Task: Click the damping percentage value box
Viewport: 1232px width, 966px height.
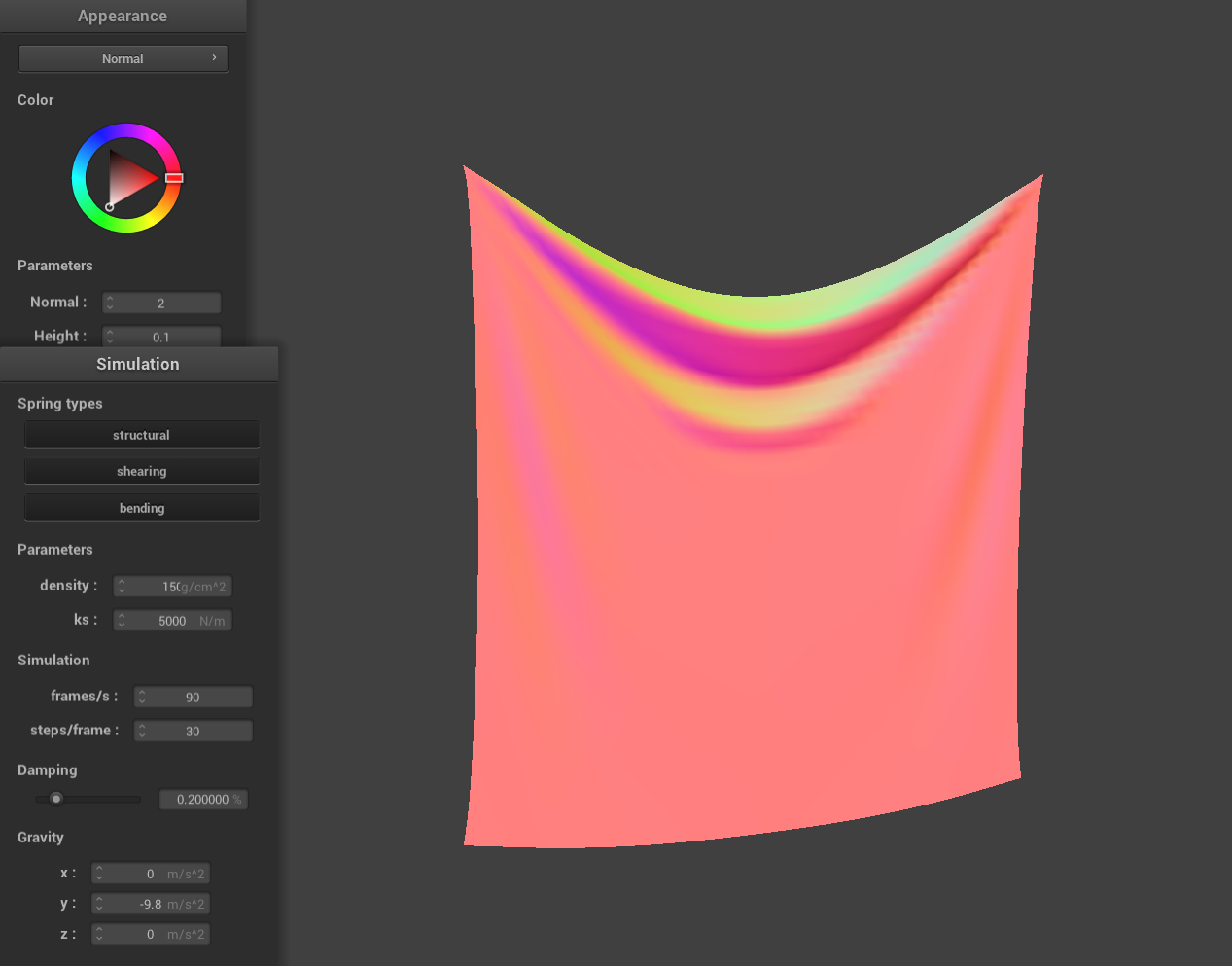Action: point(203,800)
